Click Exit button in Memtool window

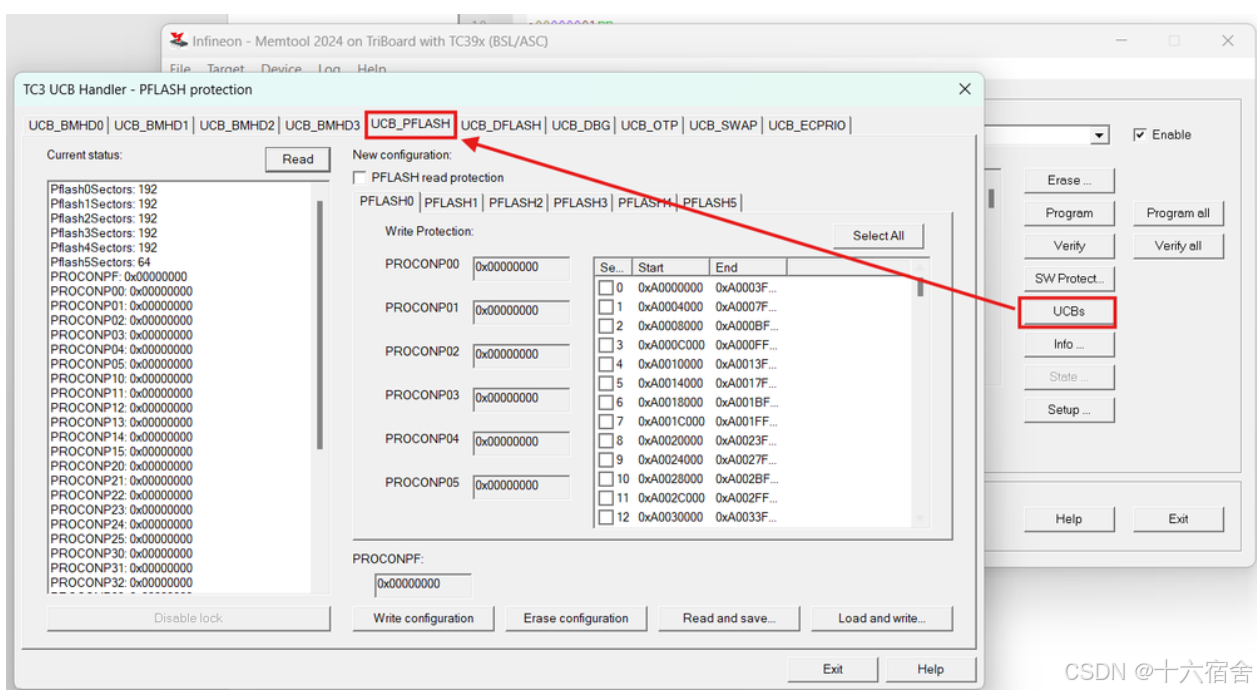[1178, 519]
